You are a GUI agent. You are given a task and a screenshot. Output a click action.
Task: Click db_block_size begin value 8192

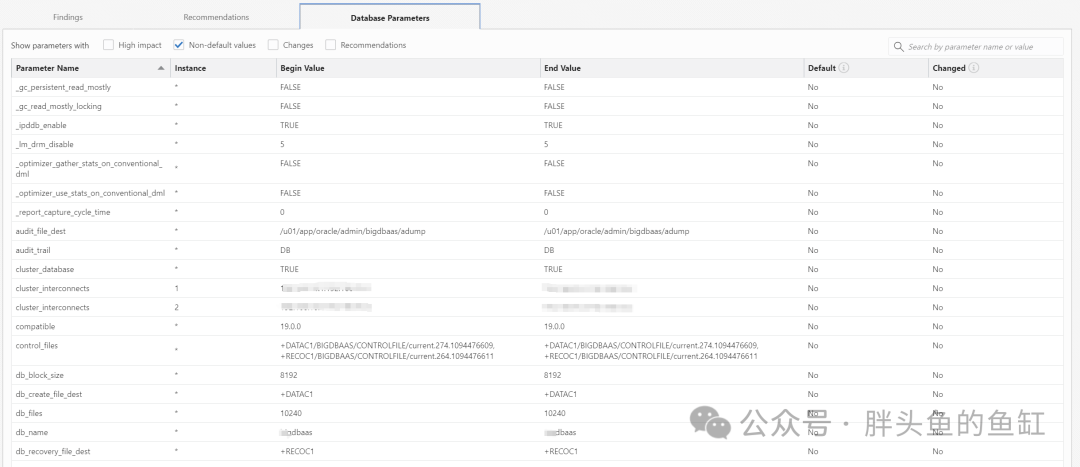[x=289, y=375]
